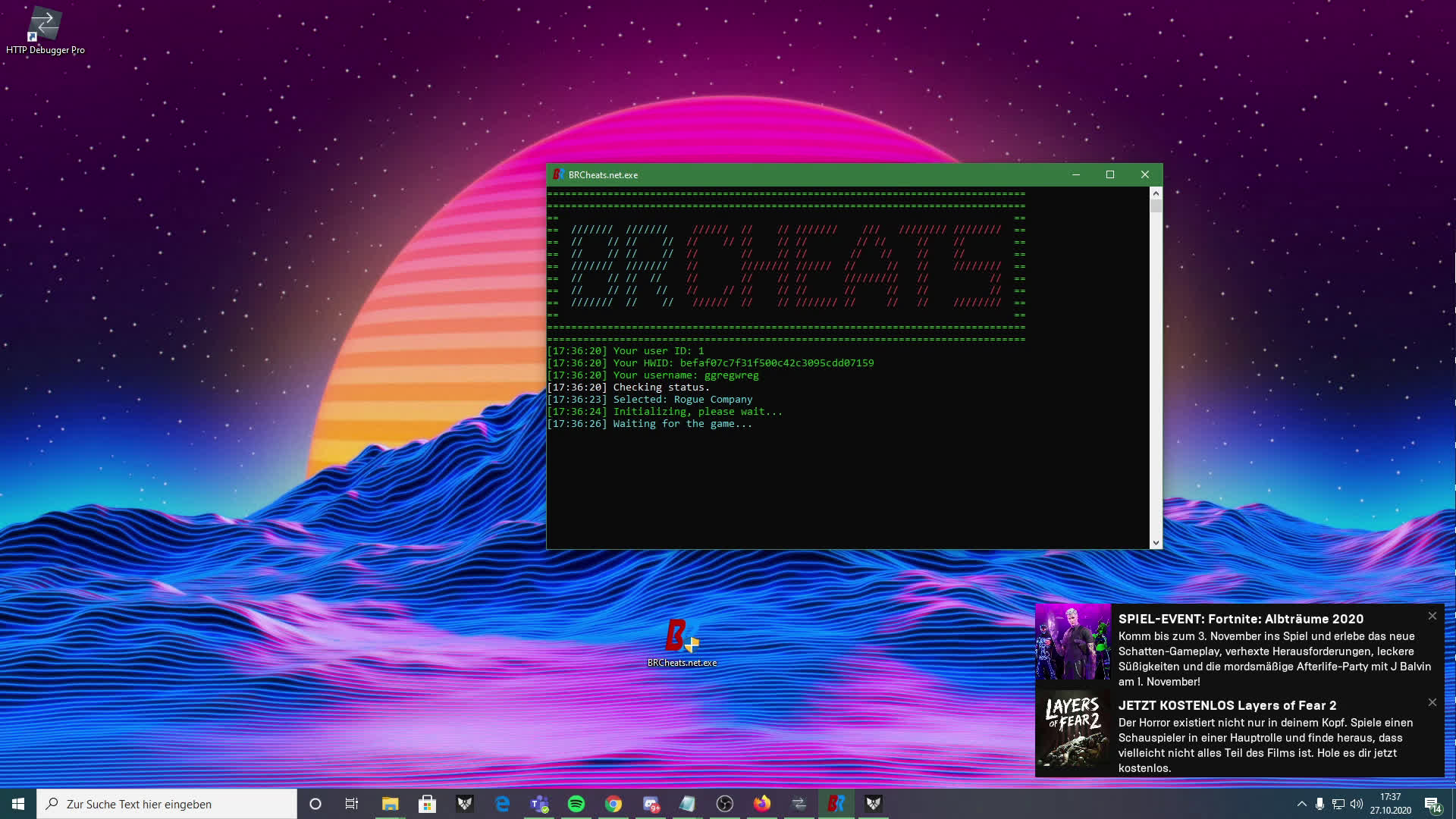1456x819 pixels.
Task: Launch File Explorer from the taskbar
Action: point(390,804)
